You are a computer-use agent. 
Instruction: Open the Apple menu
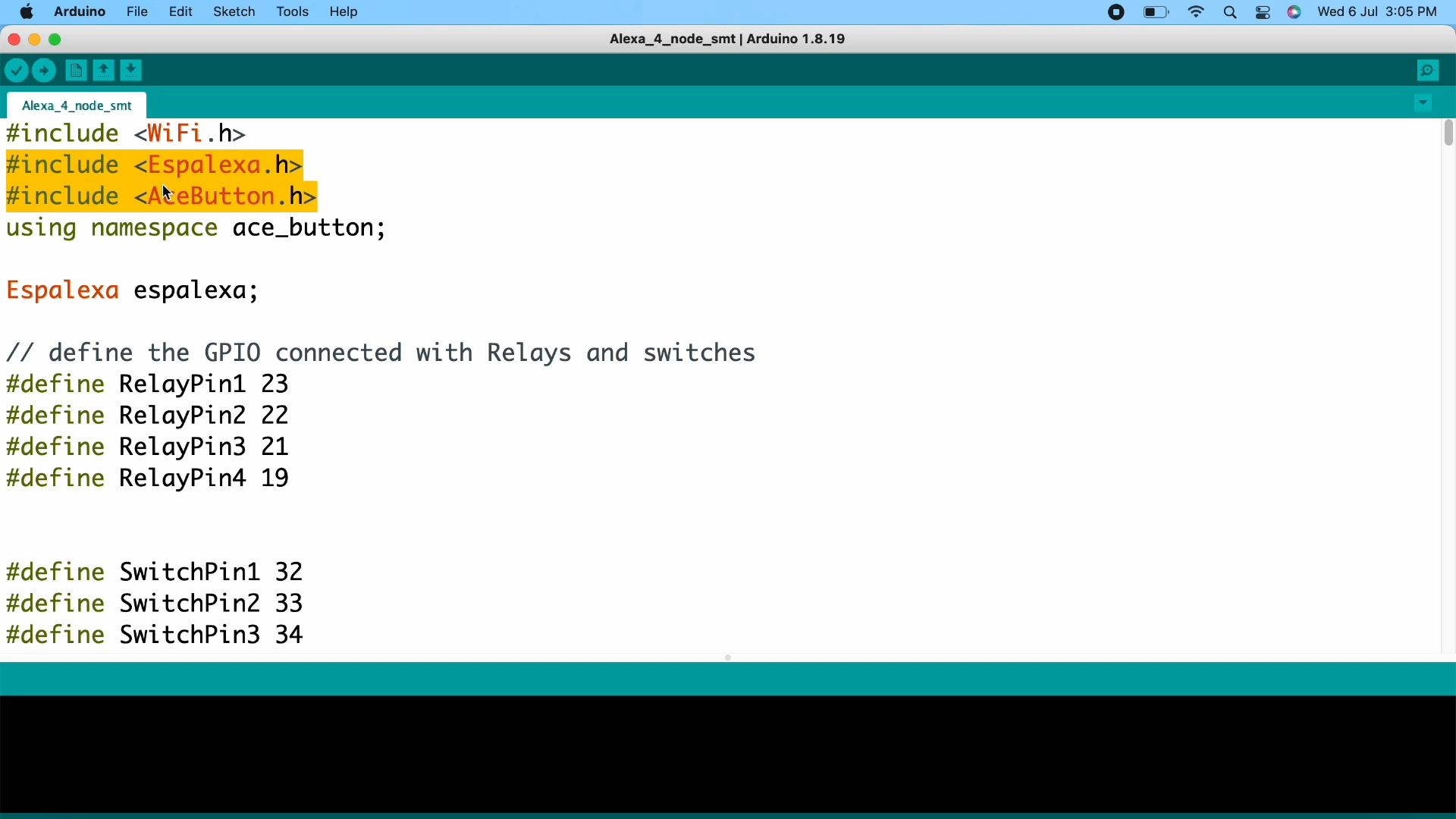[27, 12]
